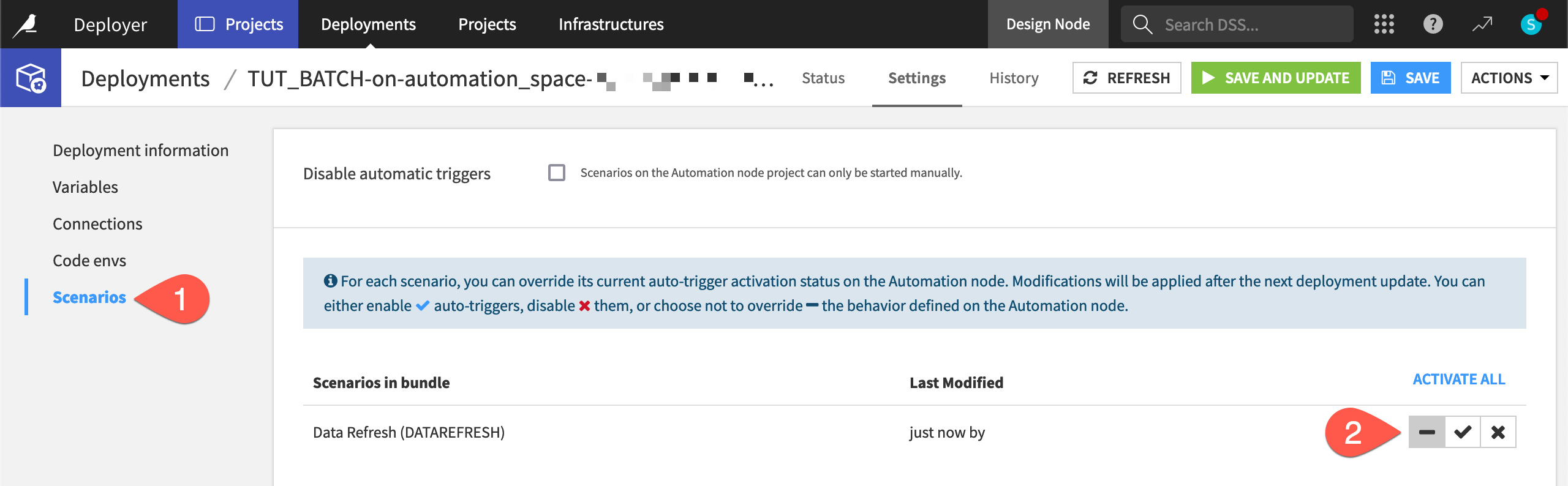Image resolution: width=1568 pixels, height=486 pixels.
Task: Click the Deployer label
Action: (110, 24)
